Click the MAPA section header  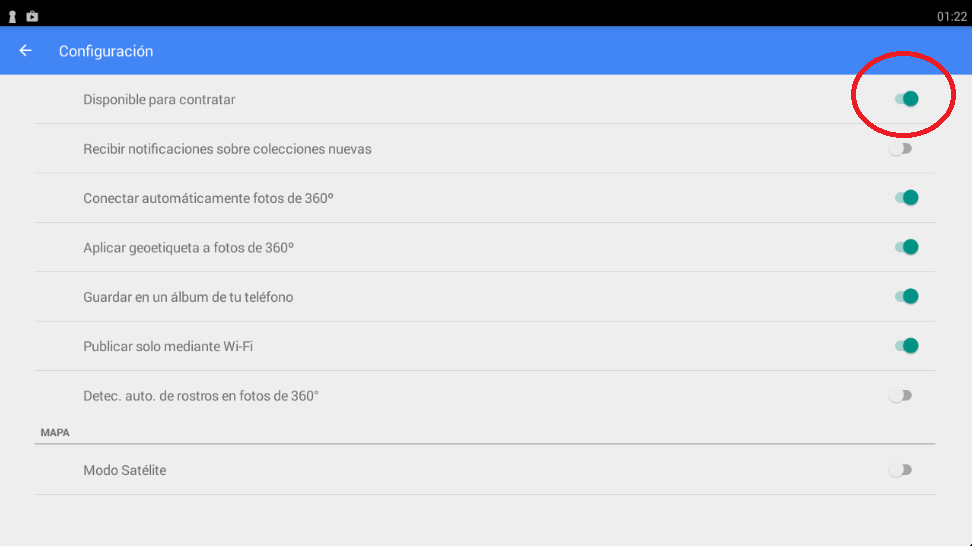click(55, 433)
